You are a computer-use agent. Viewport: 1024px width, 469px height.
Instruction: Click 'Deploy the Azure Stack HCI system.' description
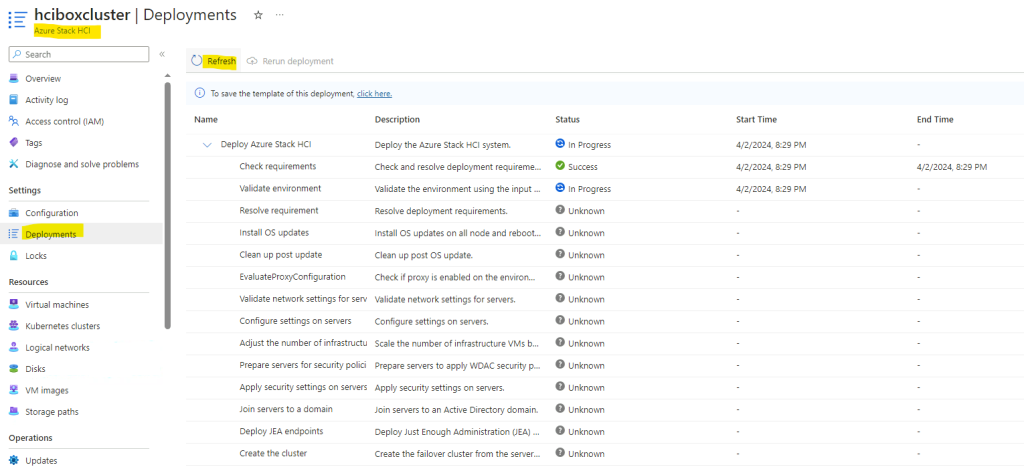(443, 145)
